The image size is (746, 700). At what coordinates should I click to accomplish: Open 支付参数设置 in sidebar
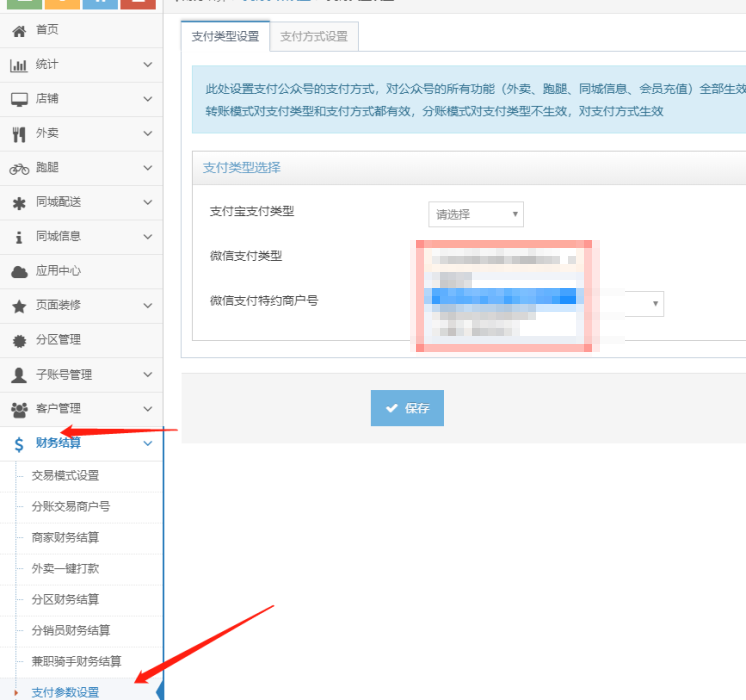click(x=66, y=692)
